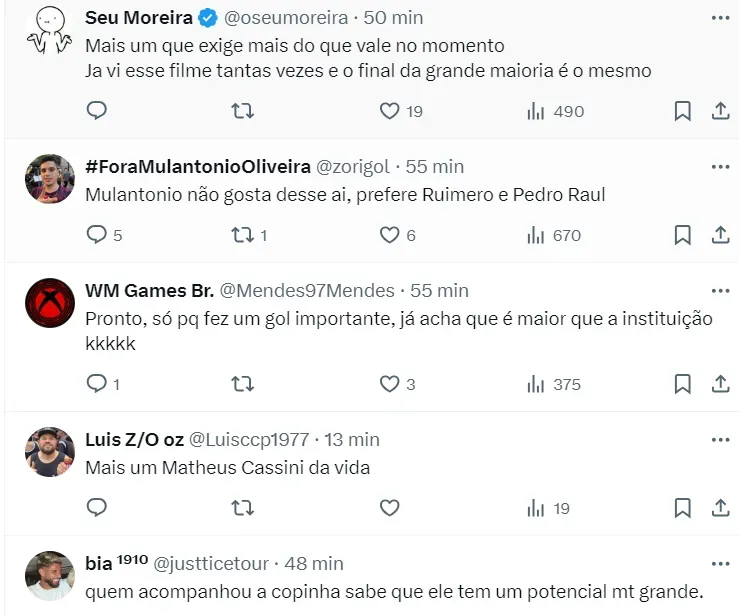Reply to the #ForaMulantonioOliveira tweet
The height and width of the screenshot is (616, 739).
pos(97,235)
